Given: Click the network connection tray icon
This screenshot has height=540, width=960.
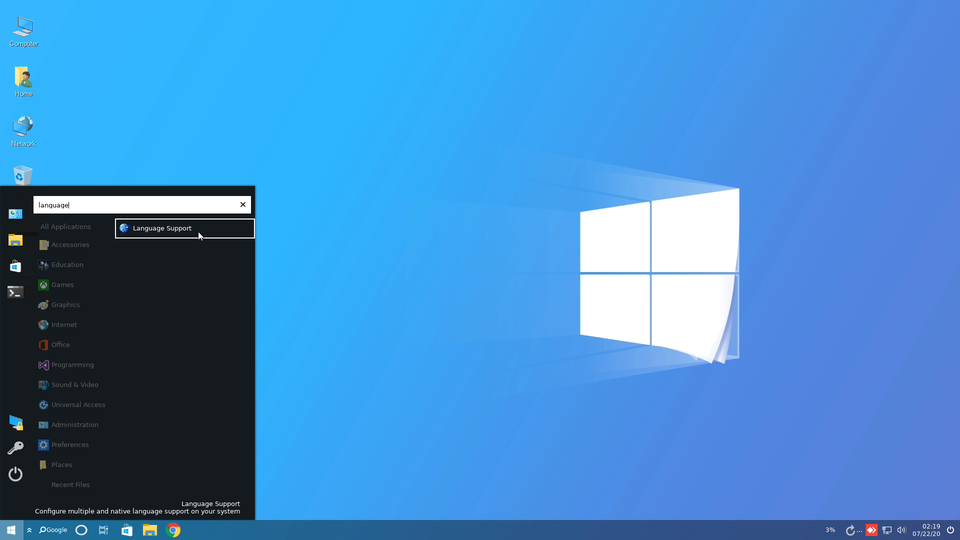Looking at the screenshot, I should coord(887,530).
